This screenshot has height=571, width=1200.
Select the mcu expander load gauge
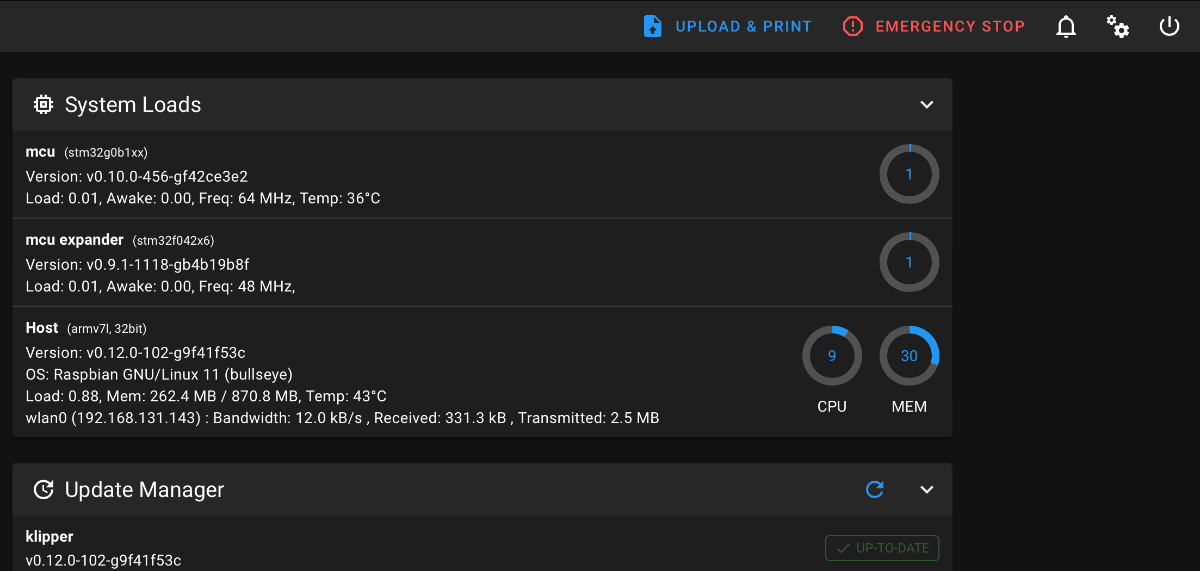909,263
